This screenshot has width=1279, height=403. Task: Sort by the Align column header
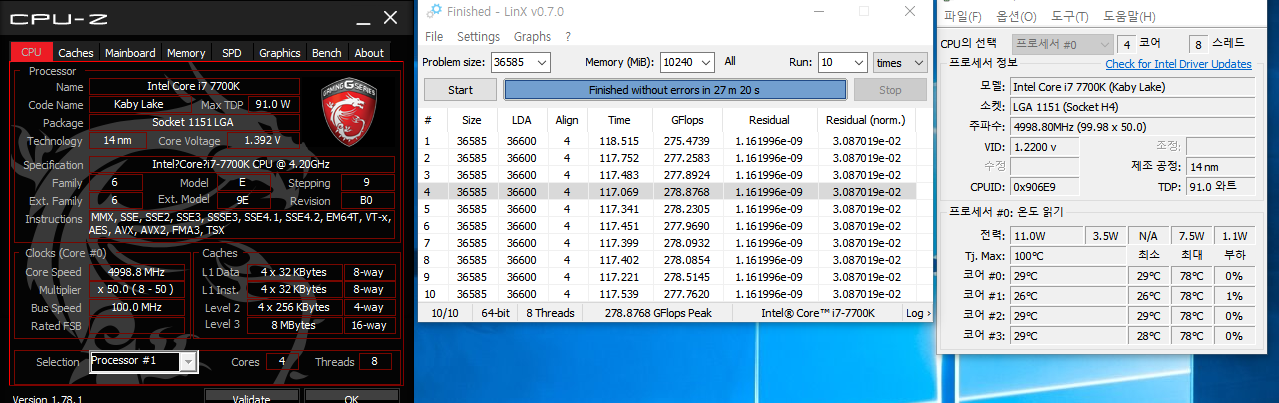pos(567,120)
